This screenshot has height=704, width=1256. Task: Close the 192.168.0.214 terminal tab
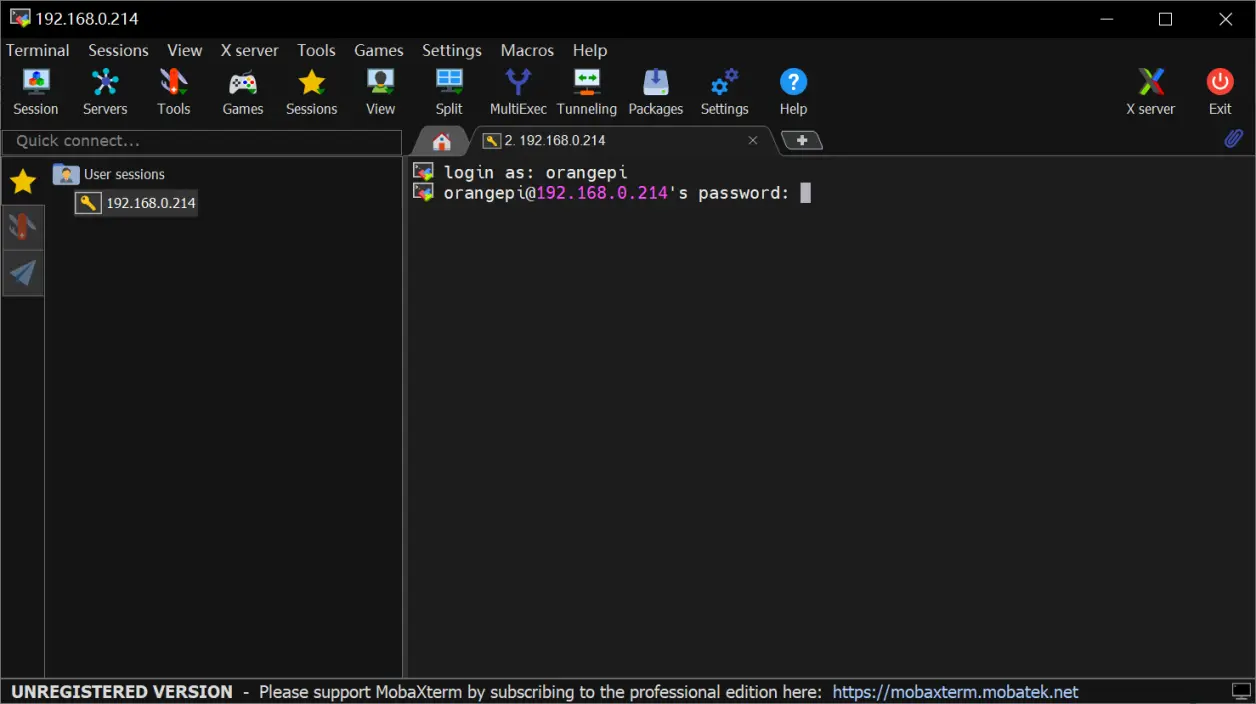[753, 141]
